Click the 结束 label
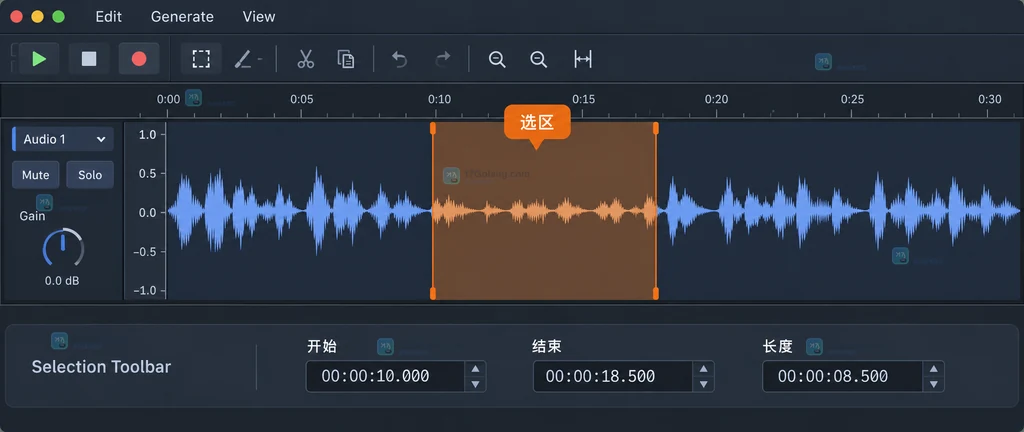1024x432 pixels. [x=547, y=346]
